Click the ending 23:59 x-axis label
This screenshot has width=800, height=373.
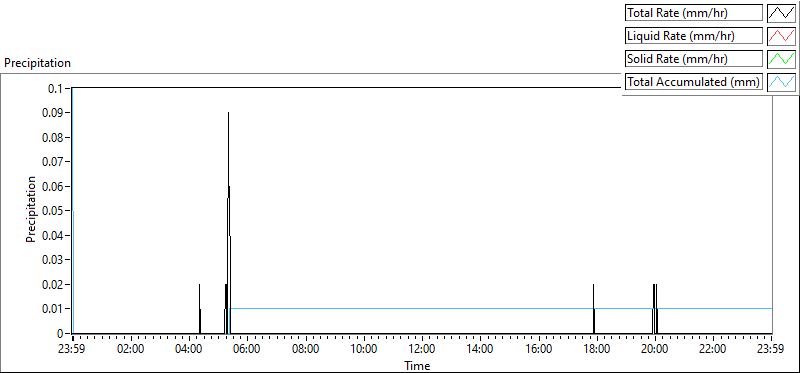point(772,350)
